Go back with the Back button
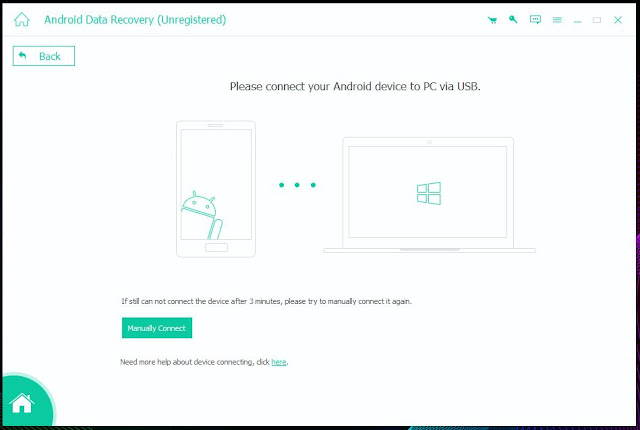The image size is (640, 430). coord(44,56)
